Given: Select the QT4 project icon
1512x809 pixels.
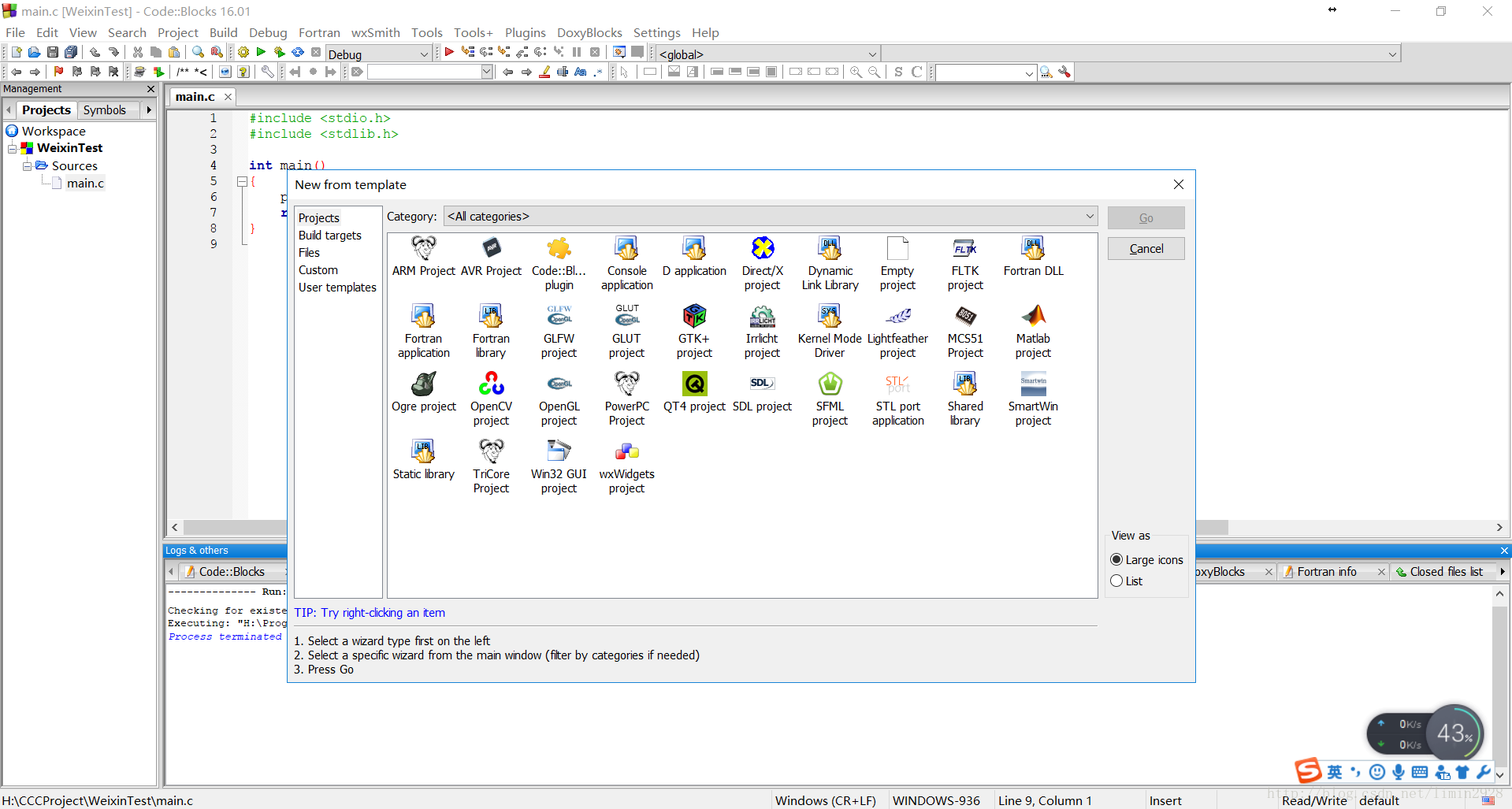Looking at the screenshot, I should pos(694,384).
